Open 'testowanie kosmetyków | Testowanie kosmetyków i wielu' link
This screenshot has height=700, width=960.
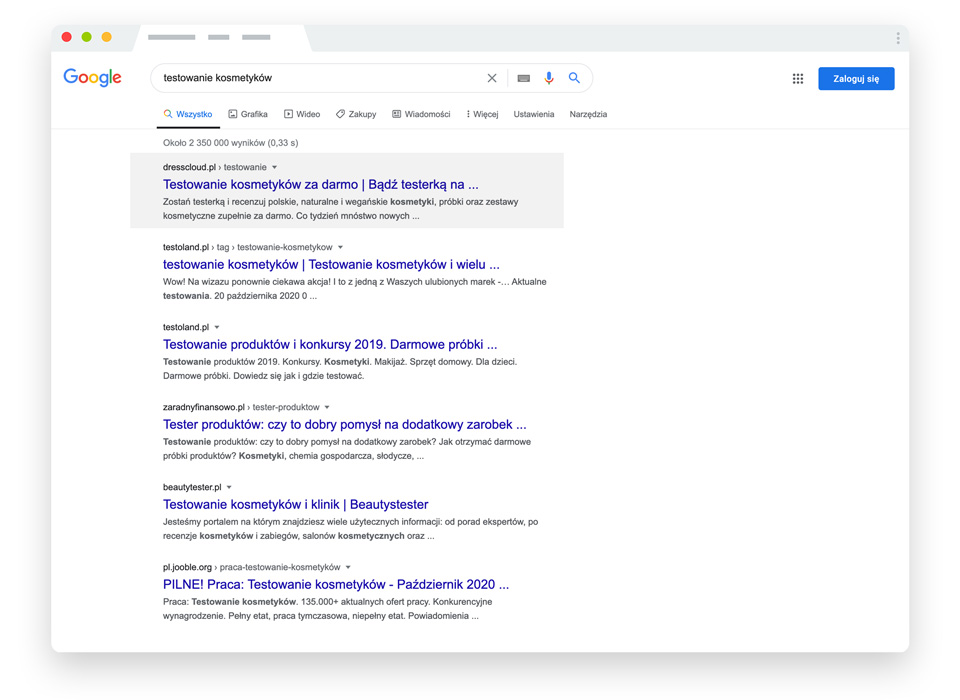331,265
